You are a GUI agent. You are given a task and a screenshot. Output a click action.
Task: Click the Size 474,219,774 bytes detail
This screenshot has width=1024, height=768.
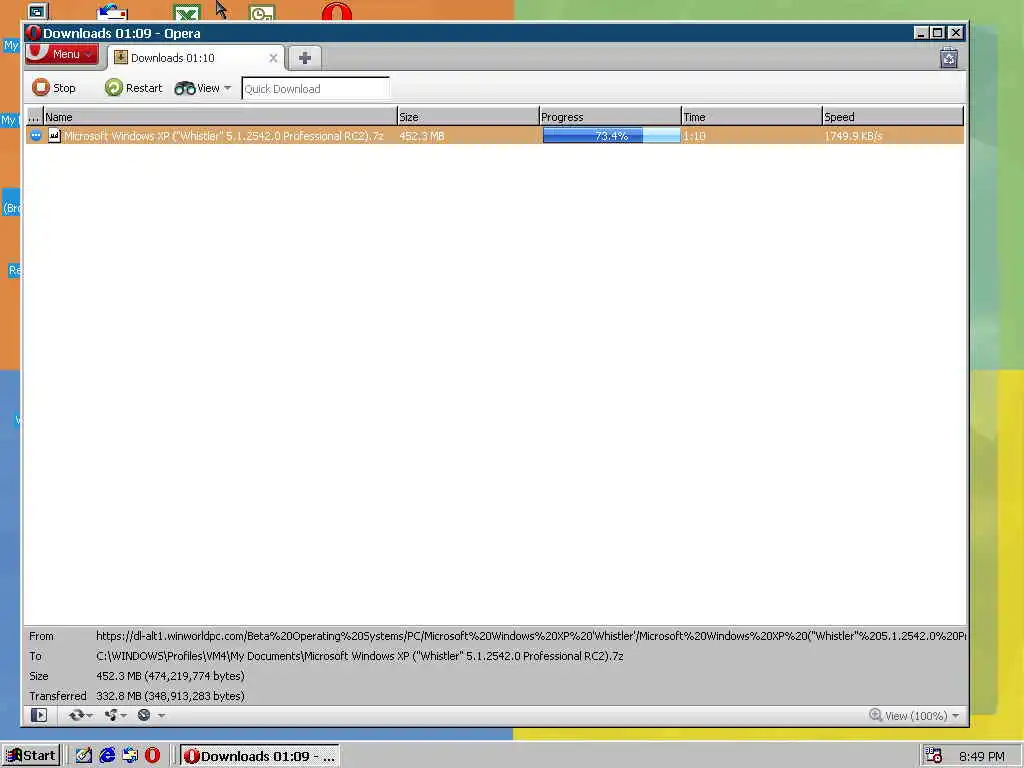(x=170, y=676)
